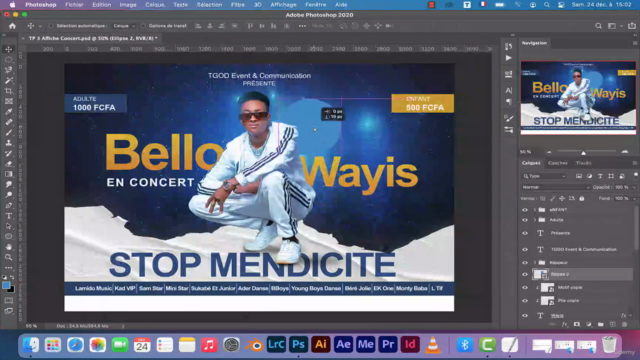Open Safari from the Dock
Image resolution: width=640 pixels, height=360 pixels.
pyautogui.click(x=75, y=345)
